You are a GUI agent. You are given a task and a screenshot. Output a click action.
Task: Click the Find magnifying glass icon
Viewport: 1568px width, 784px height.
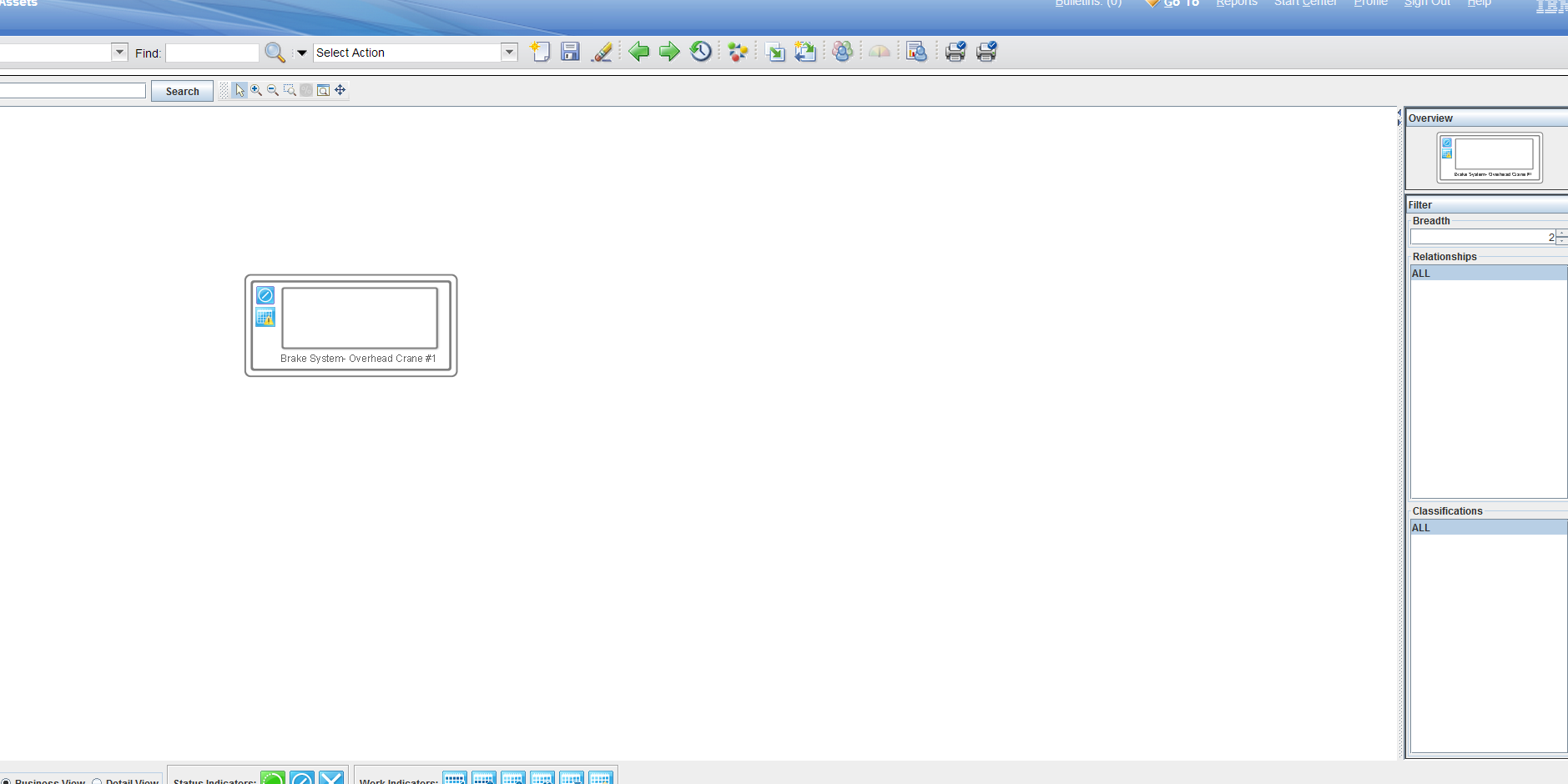275,53
